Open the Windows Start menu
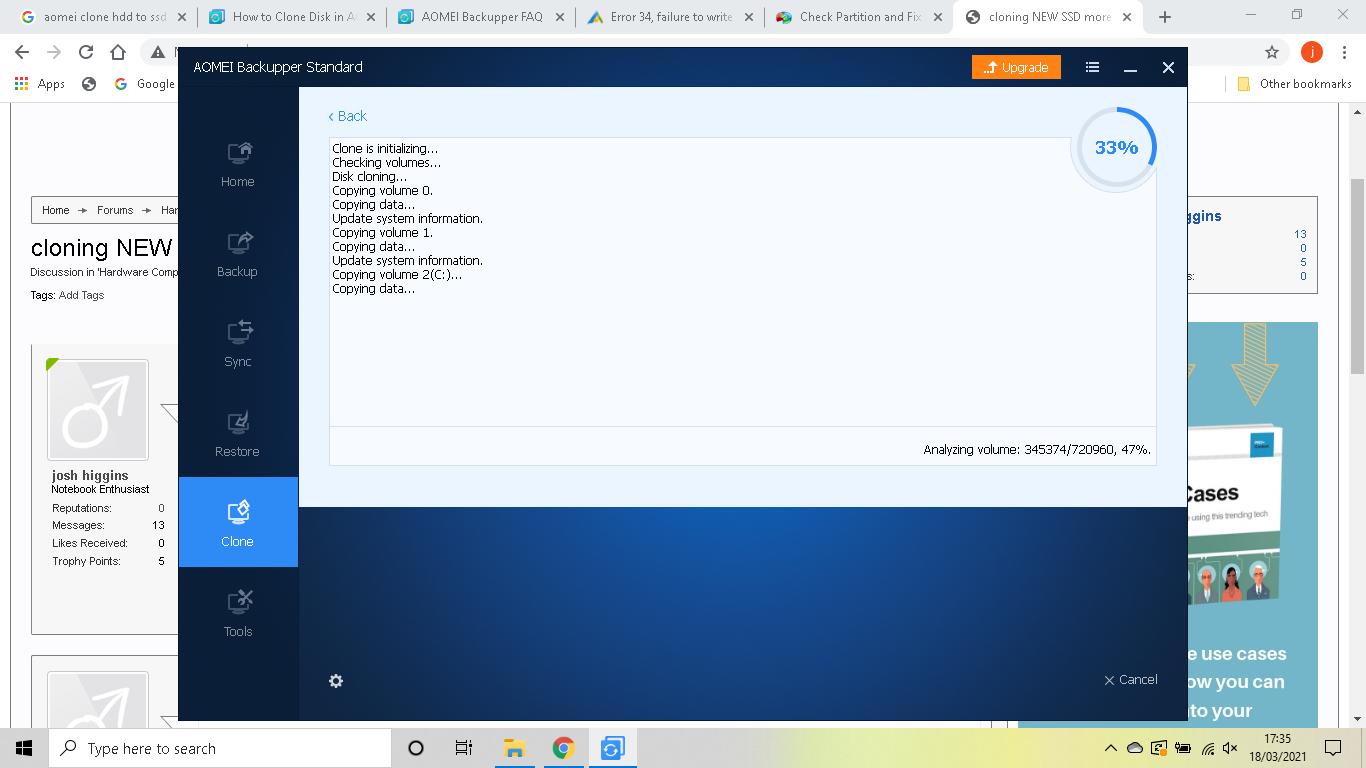This screenshot has height=768, width=1366. coord(24,748)
